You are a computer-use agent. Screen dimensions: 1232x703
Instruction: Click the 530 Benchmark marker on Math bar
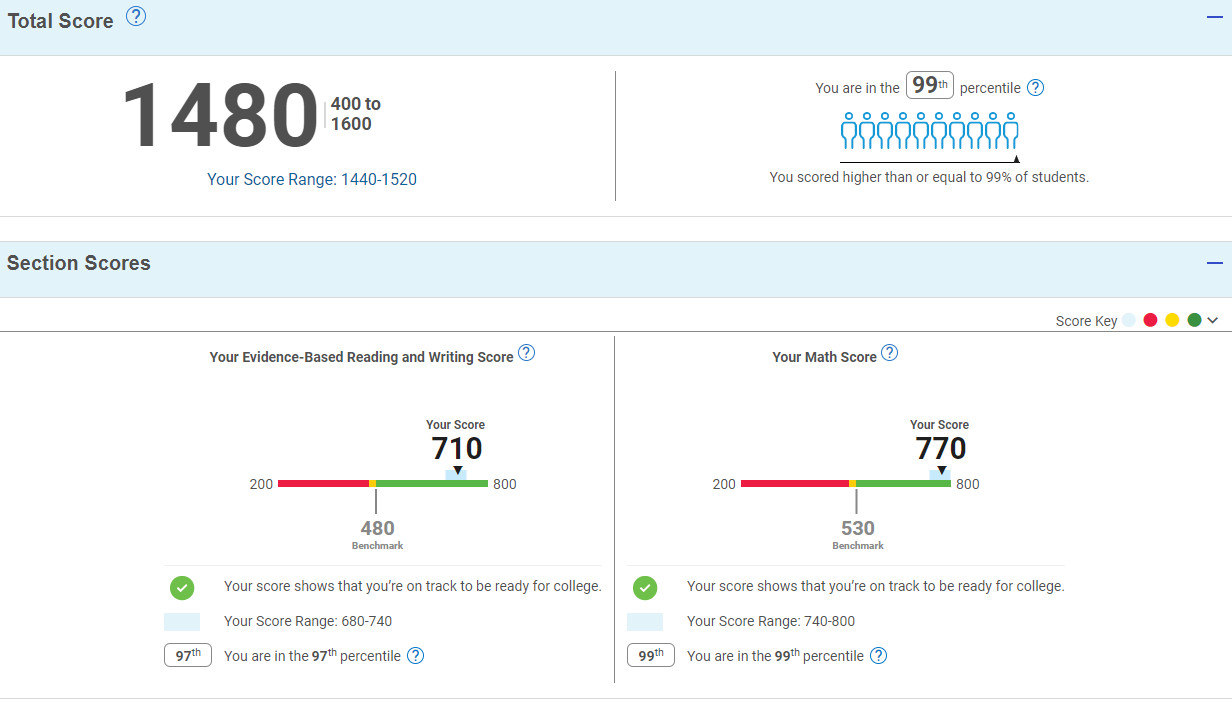[857, 528]
